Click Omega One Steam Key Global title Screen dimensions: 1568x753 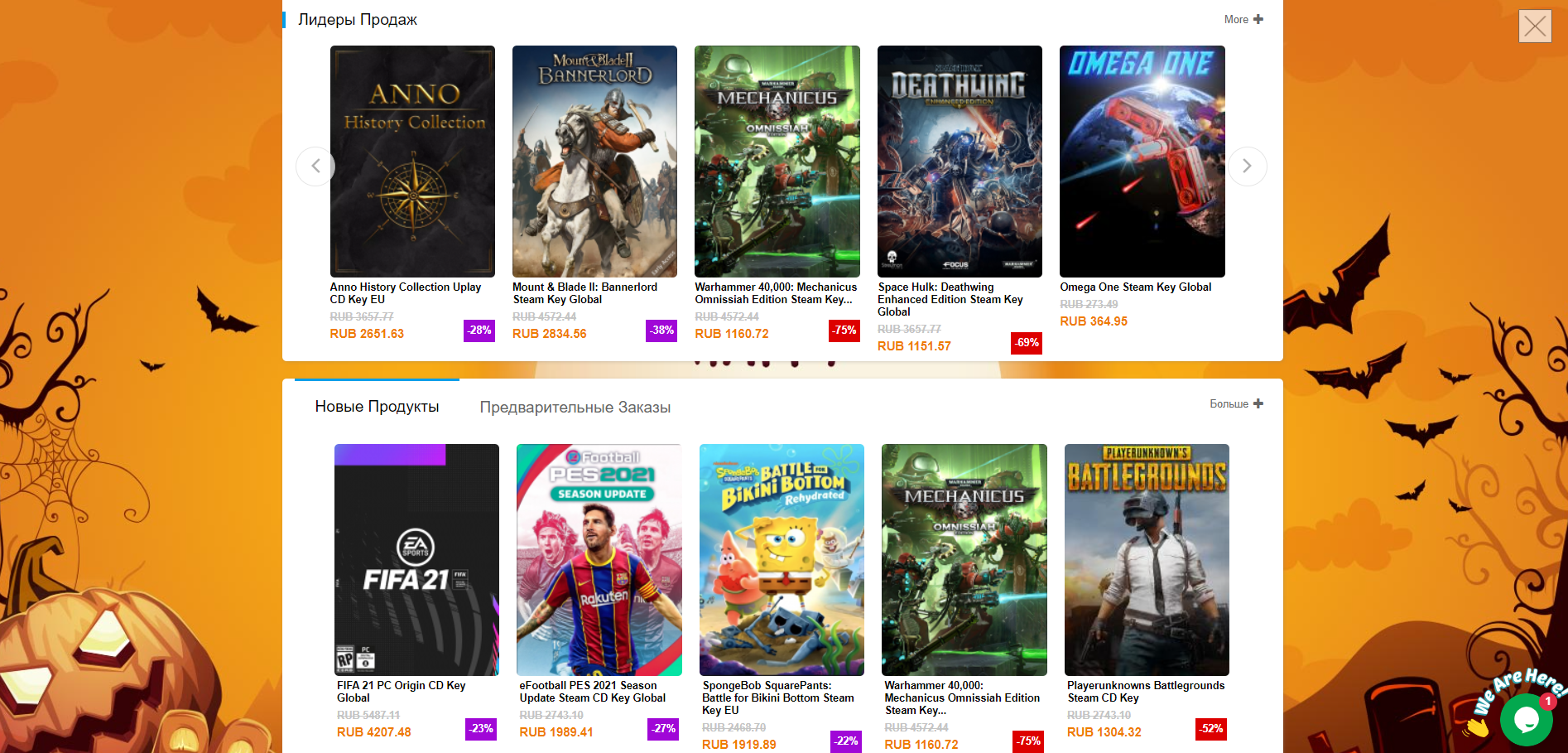pos(1136,287)
